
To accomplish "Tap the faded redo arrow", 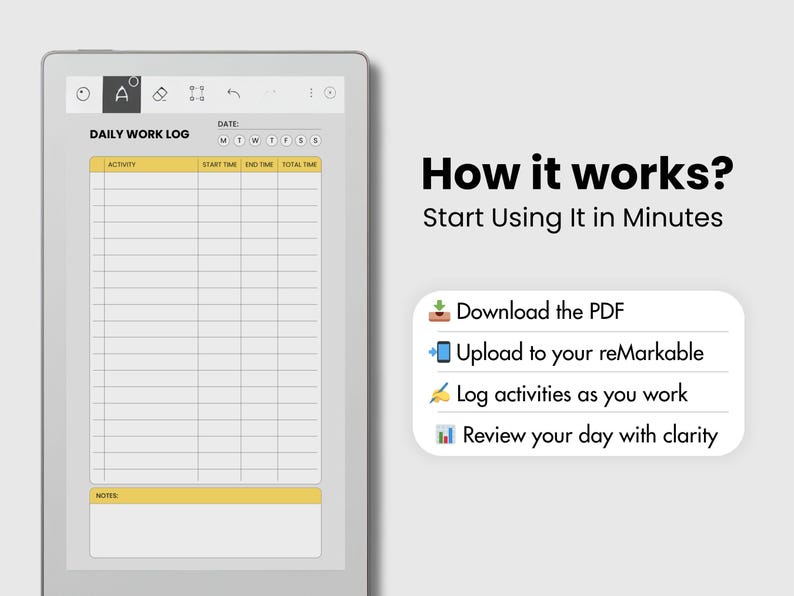I will [x=271, y=93].
